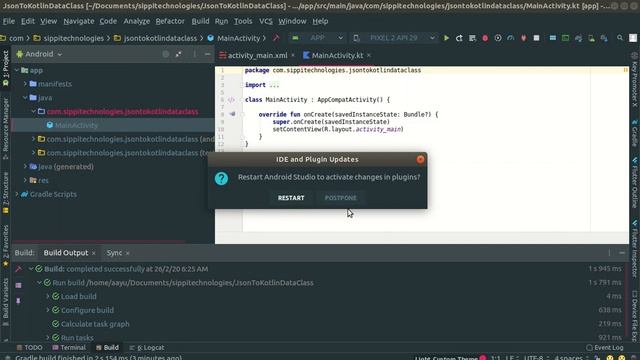640x360 pixels.
Task: Switch to the MainActivity.kt editor tab
Action: (337, 56)
